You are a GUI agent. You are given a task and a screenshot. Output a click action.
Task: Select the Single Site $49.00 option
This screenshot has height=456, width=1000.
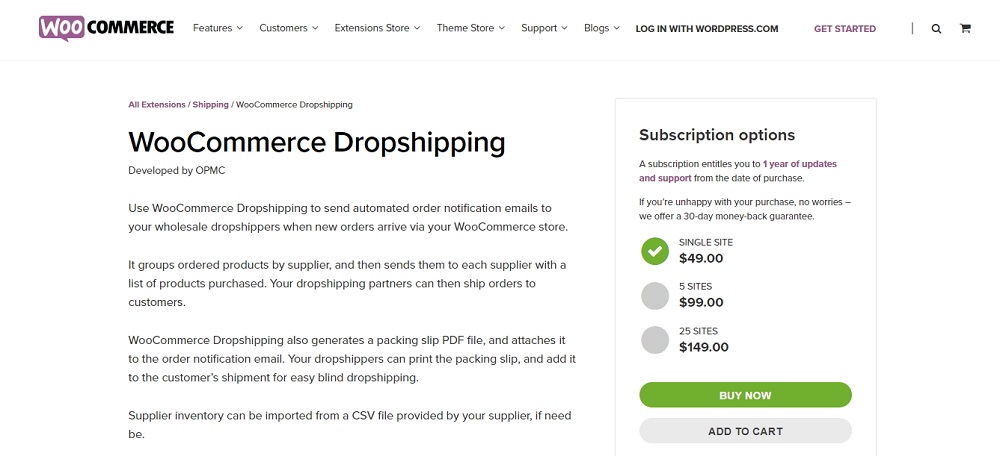(655, 251)
